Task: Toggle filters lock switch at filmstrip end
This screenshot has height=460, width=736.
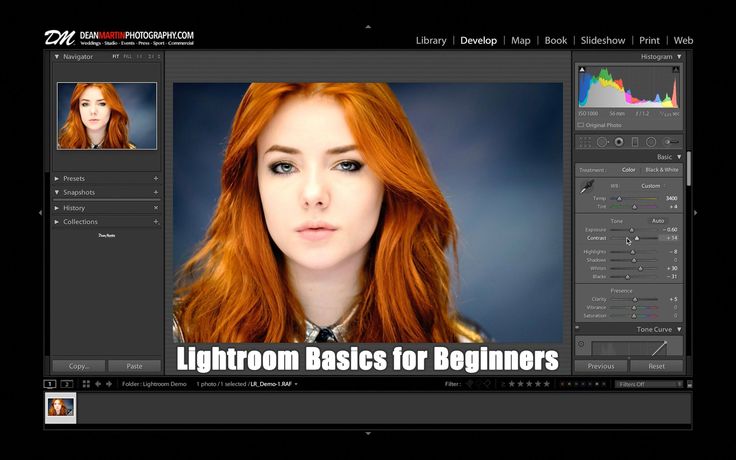Action: pos(690,384)
